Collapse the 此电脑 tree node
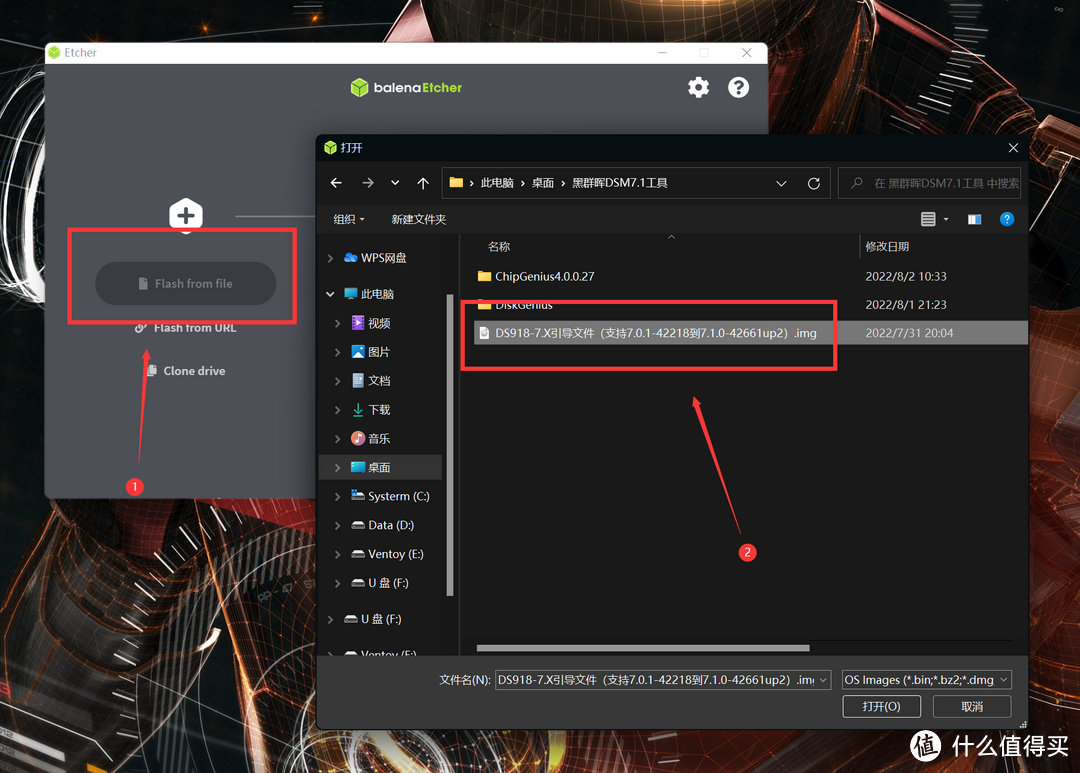Image resolution: width=1080 pixels, height=773 pixels. [331, 294]
